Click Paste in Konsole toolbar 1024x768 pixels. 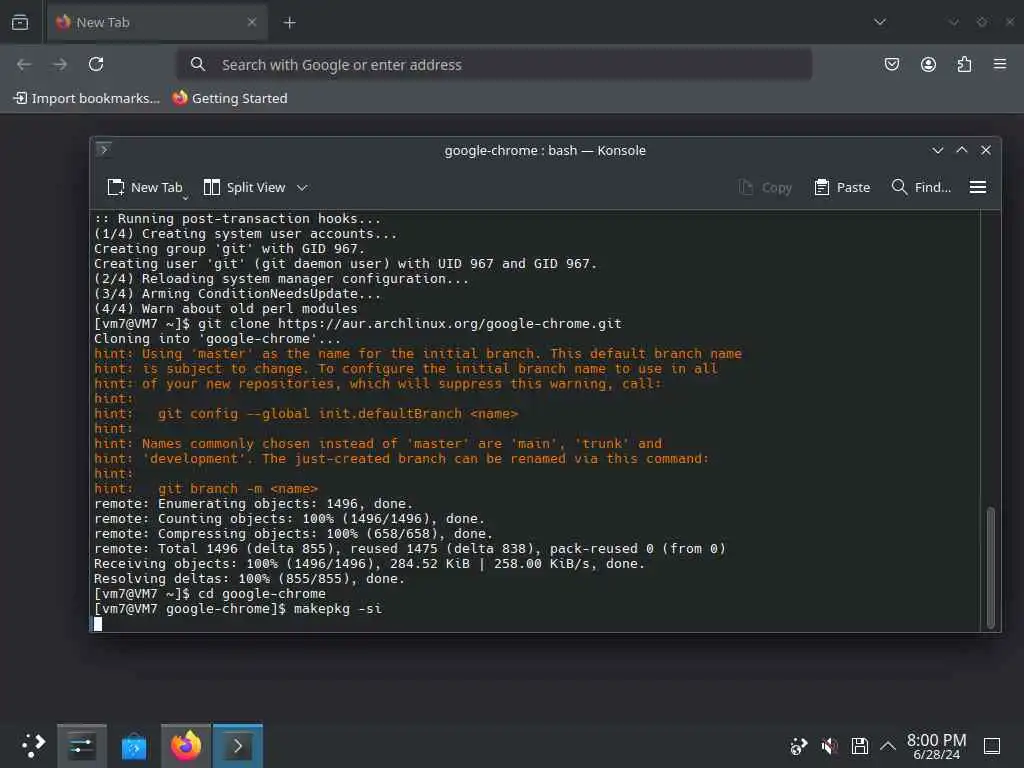click(842, 187)
